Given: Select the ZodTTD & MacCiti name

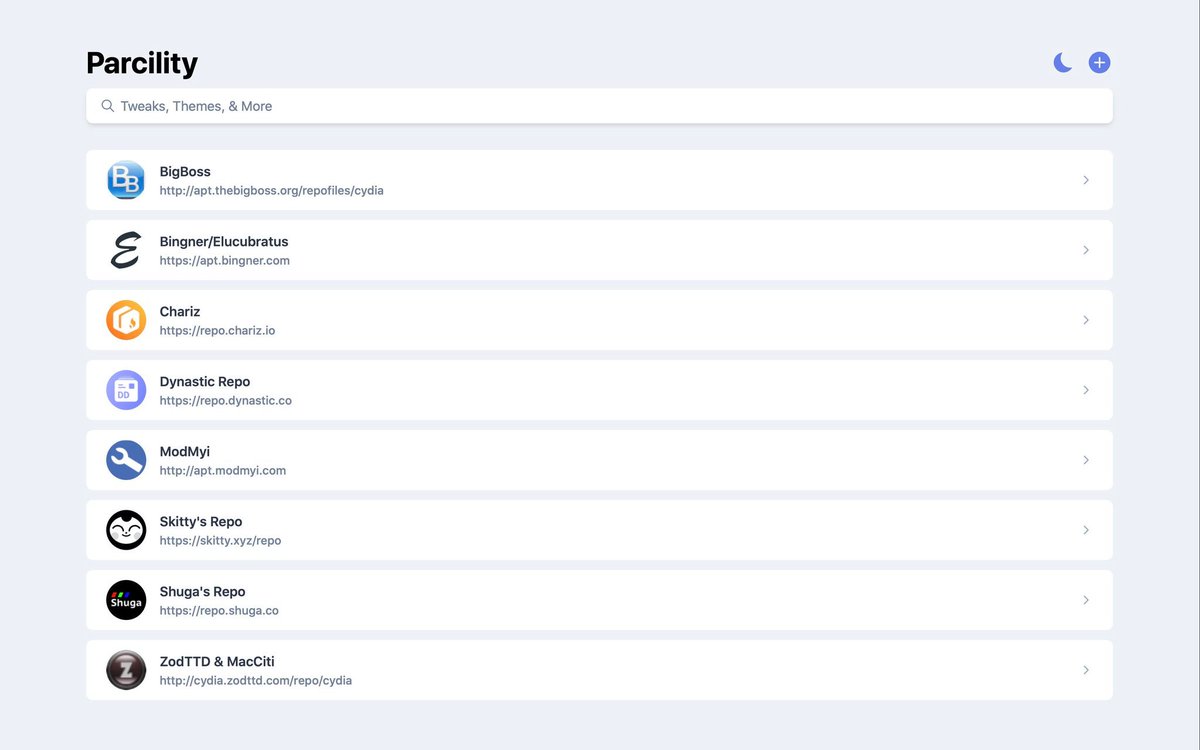Looking at the screenshot, I should pyautogui.click(x=217, y=661).
